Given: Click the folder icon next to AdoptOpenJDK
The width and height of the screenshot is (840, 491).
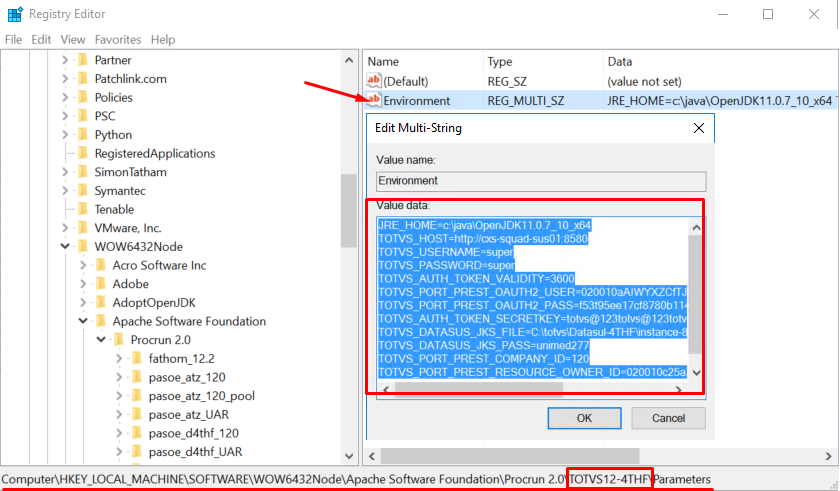Looking at the screenshot, I should click(101, 303).
